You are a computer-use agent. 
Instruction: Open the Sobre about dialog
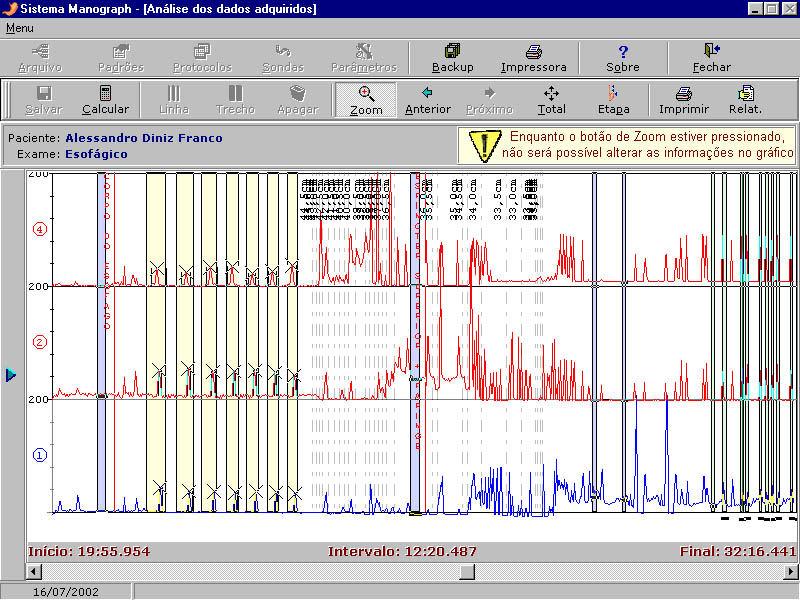[622, 57]
